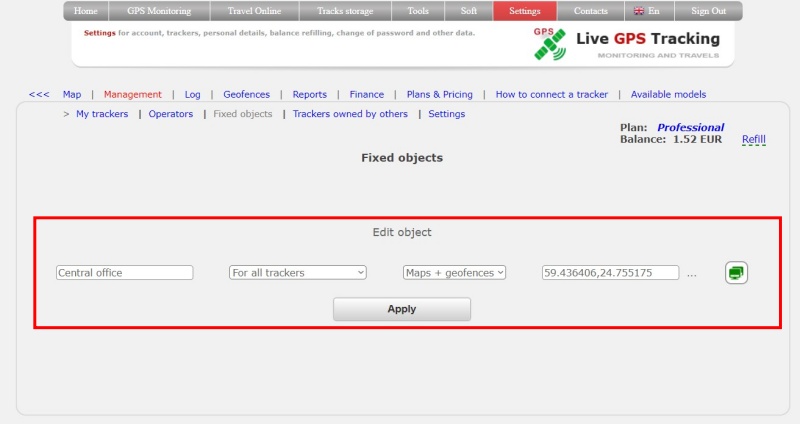Select Sign Out in the top bar
The image size is (800, 424).
(708, 11)
